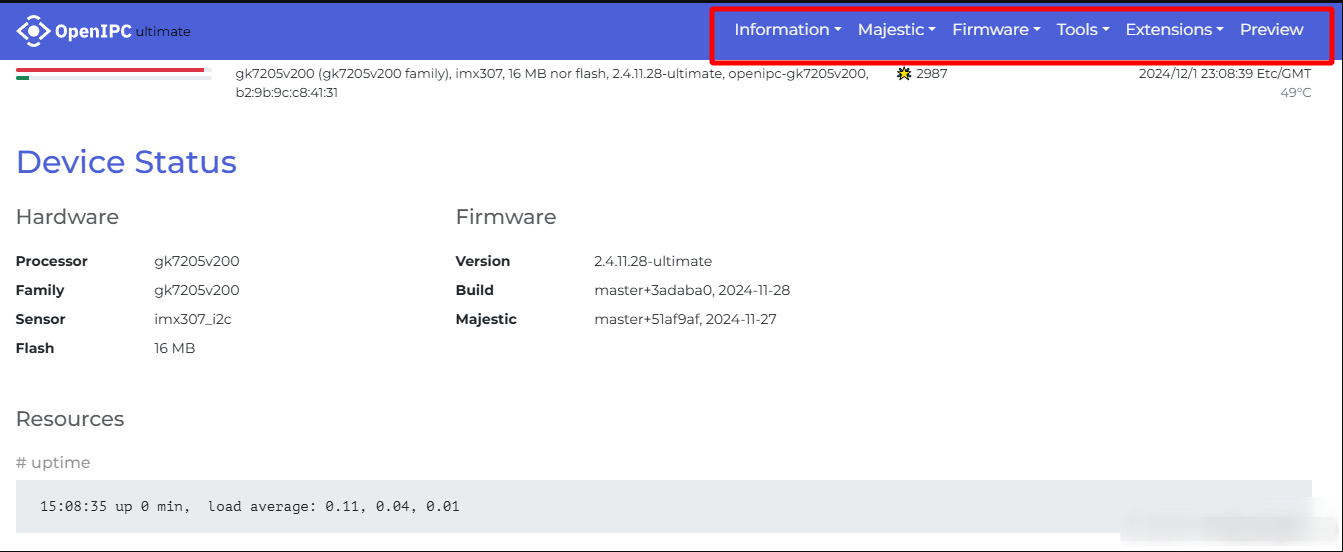The width and height of the screenshot is (1343, 552).
Task: Click the '# uptime' label
Action: [53, 462]
